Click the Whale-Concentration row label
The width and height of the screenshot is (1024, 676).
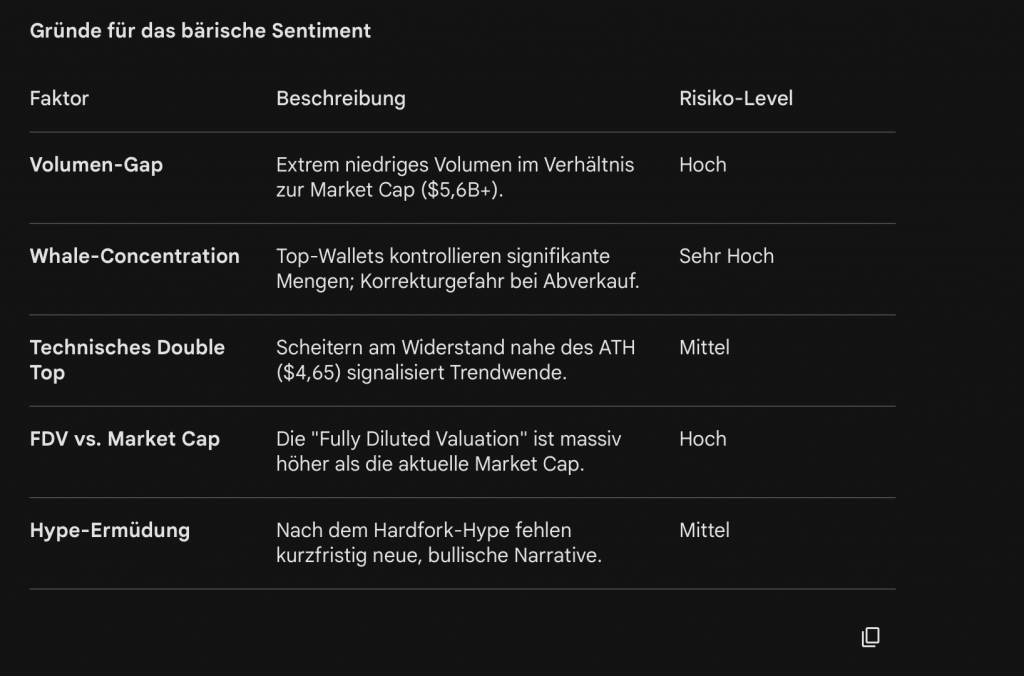[x=135, y=256]
